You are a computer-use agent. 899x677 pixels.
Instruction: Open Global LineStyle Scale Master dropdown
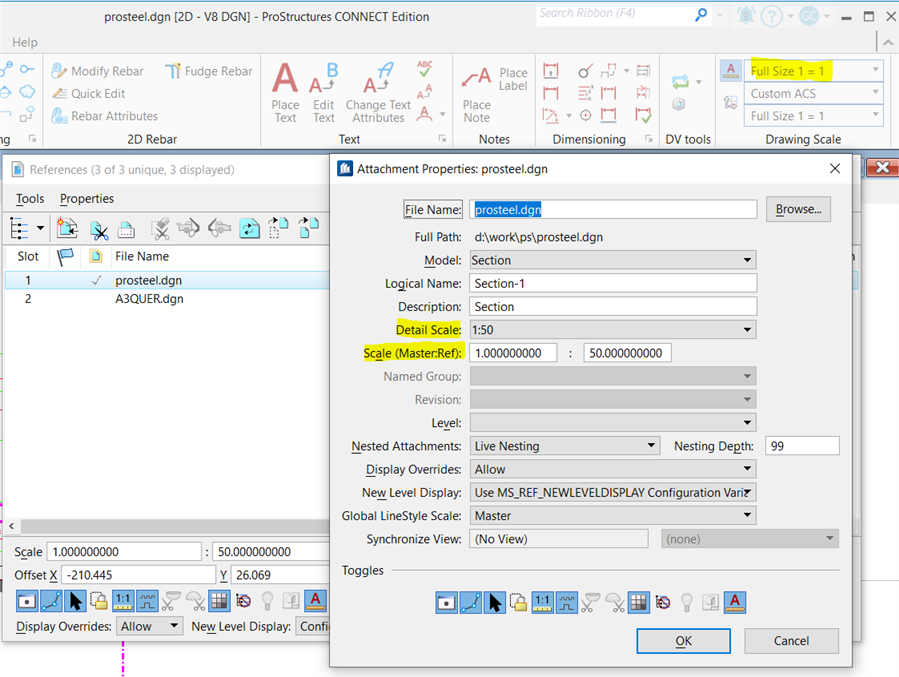pyautogui.click(x=612, y=516)
